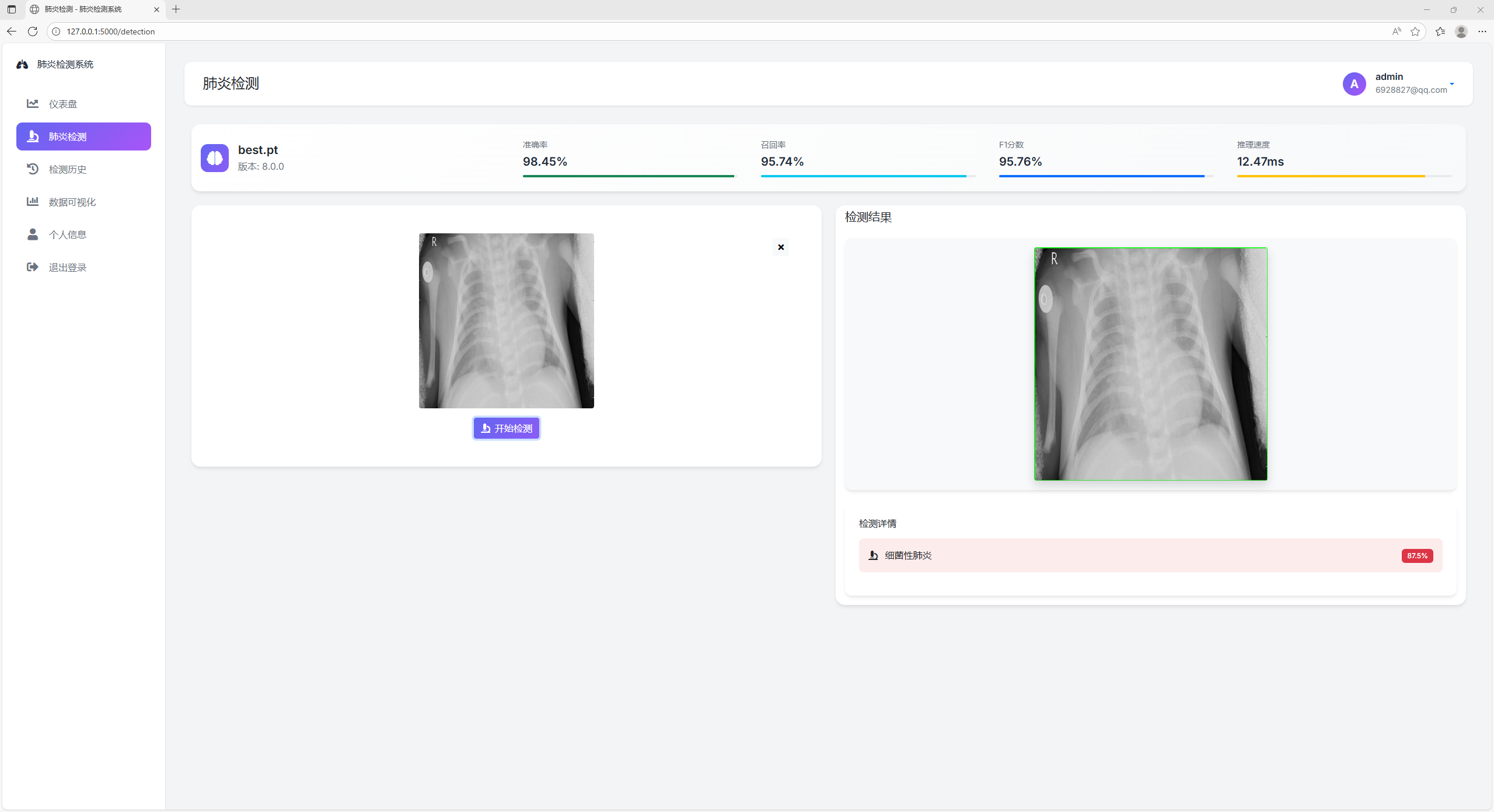Select 肺炎检测 in the sidebar menu
The width and height of the screenshot is (1494, 812).
point(83,136)
